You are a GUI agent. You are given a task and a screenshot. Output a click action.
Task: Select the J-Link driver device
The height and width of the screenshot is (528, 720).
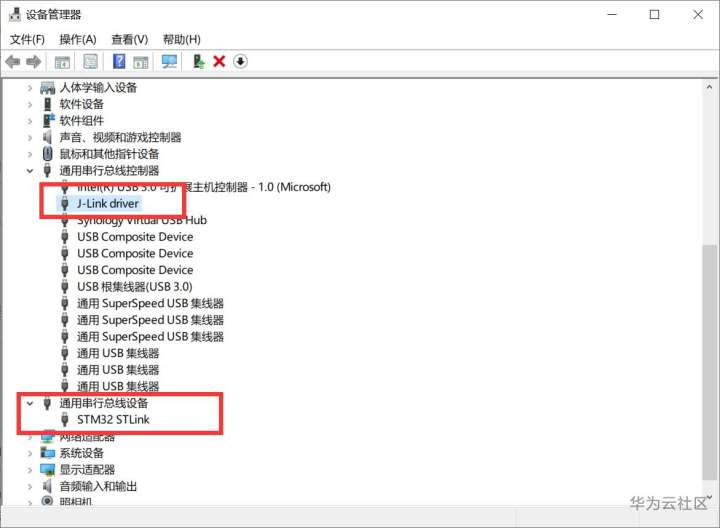tap(107, 203)
